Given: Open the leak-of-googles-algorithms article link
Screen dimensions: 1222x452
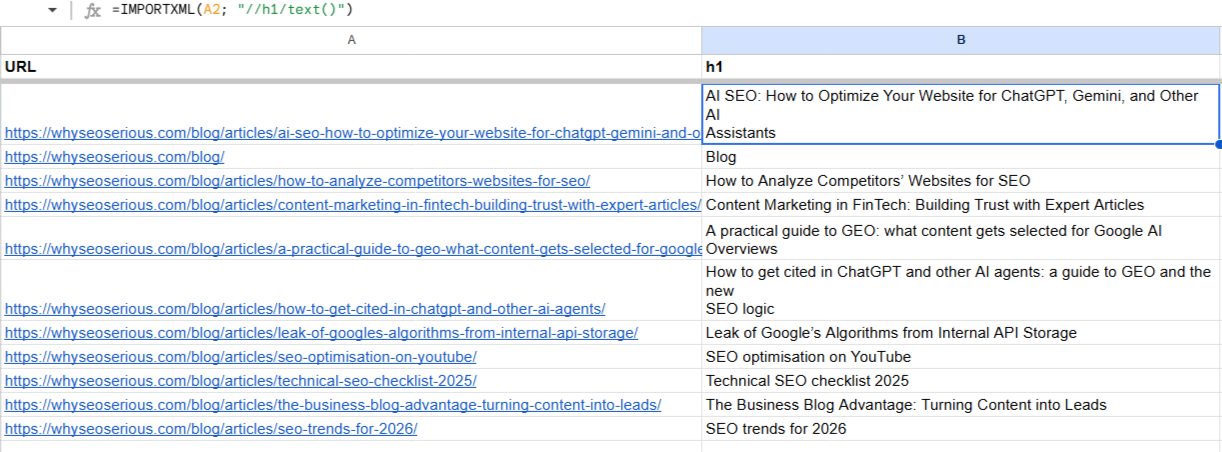Looking at the screenshot, I should pos(321,333).
